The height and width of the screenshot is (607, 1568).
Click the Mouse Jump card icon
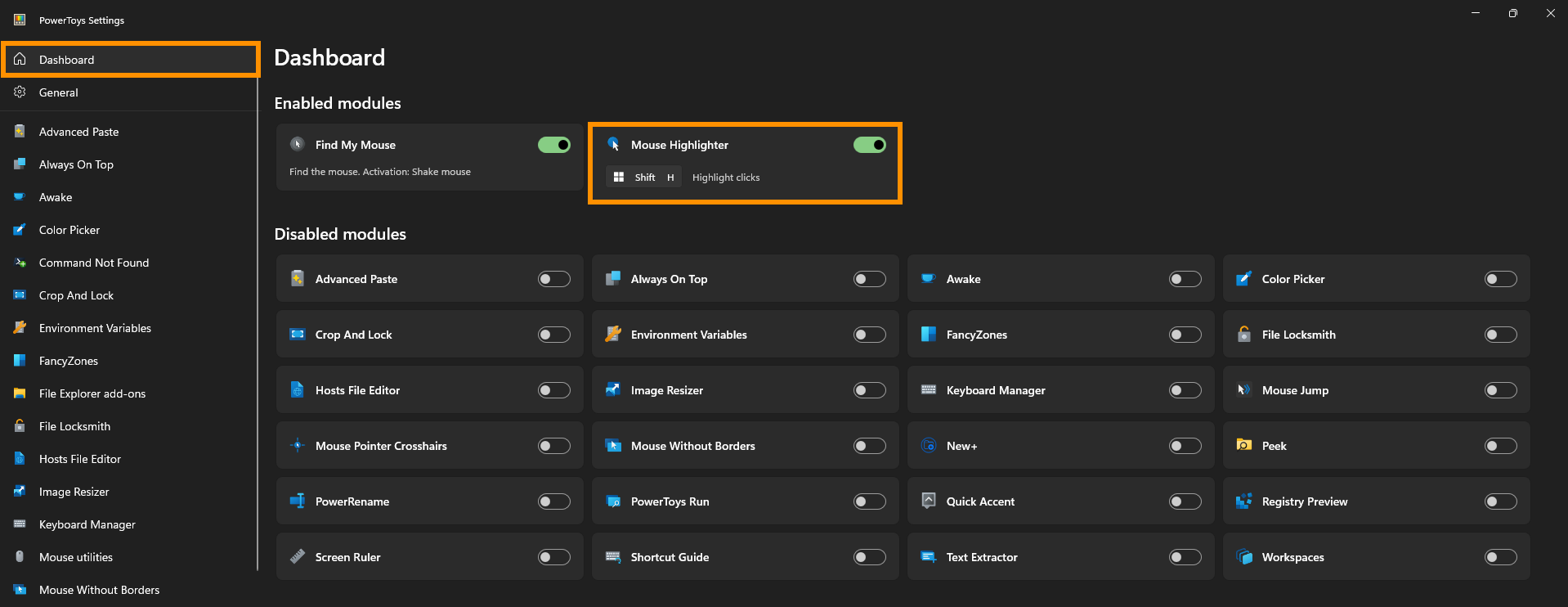[x=1244, y=389]
